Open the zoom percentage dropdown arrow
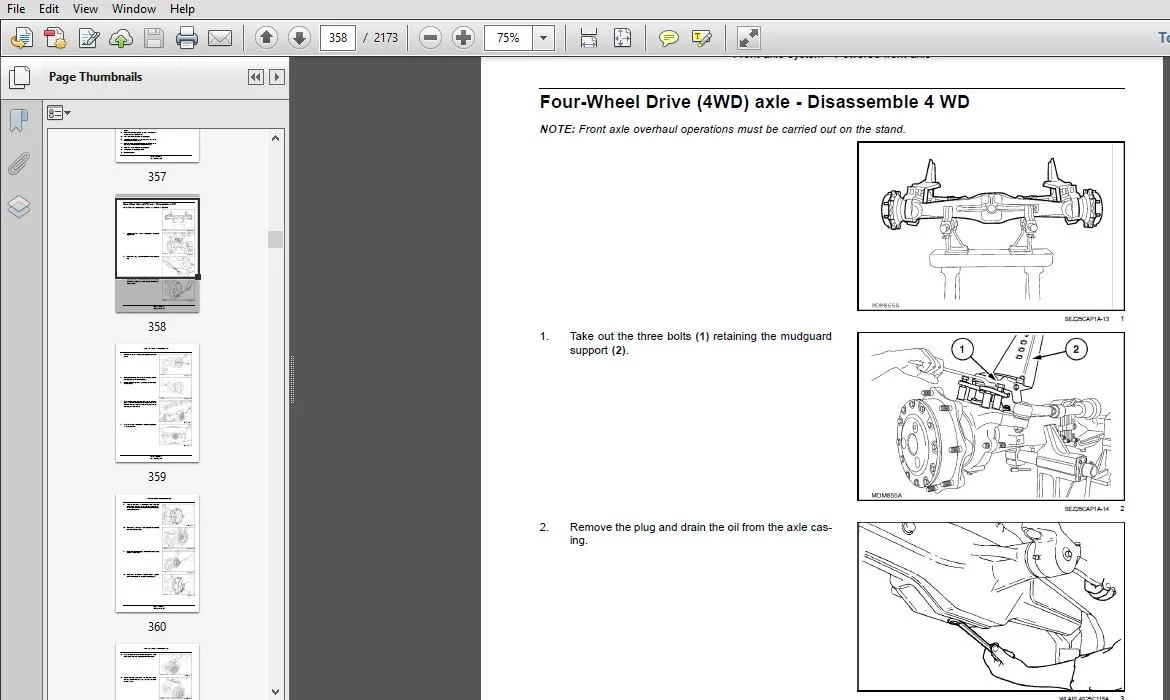1170x700 pixels. [544, 37]
